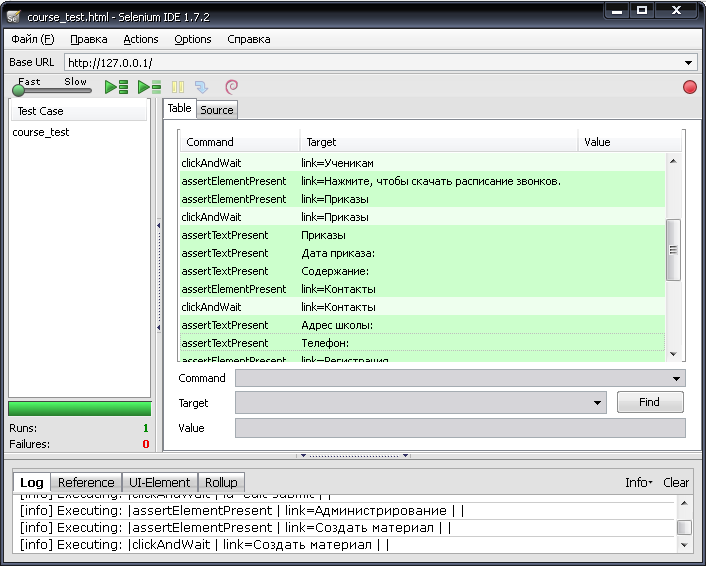This screenshot has height=566, width=706.
Task: Click the command table scrollbar thumb
Action: [673, 250]
